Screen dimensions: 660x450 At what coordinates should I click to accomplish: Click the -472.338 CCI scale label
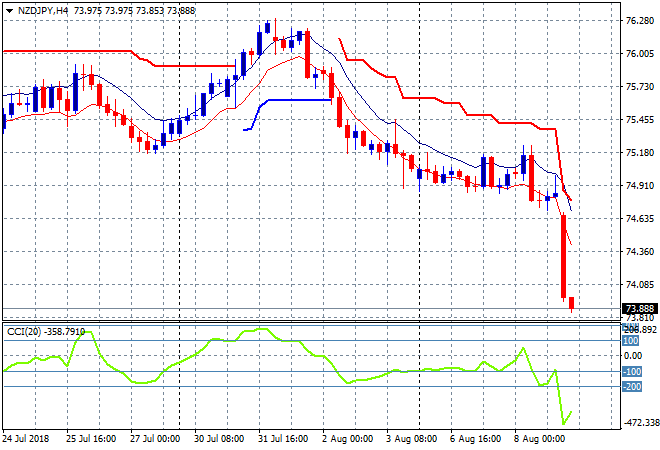coord(637,423)
